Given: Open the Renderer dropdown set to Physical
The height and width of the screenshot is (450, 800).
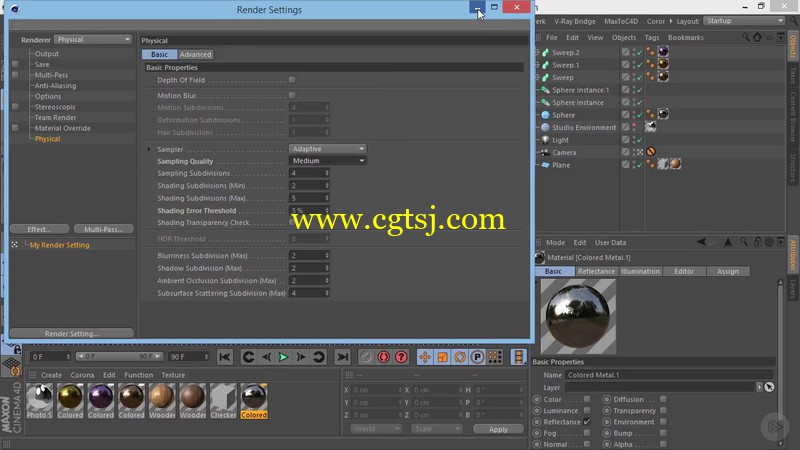Looking at the screenshot, I should pos(93,39).
